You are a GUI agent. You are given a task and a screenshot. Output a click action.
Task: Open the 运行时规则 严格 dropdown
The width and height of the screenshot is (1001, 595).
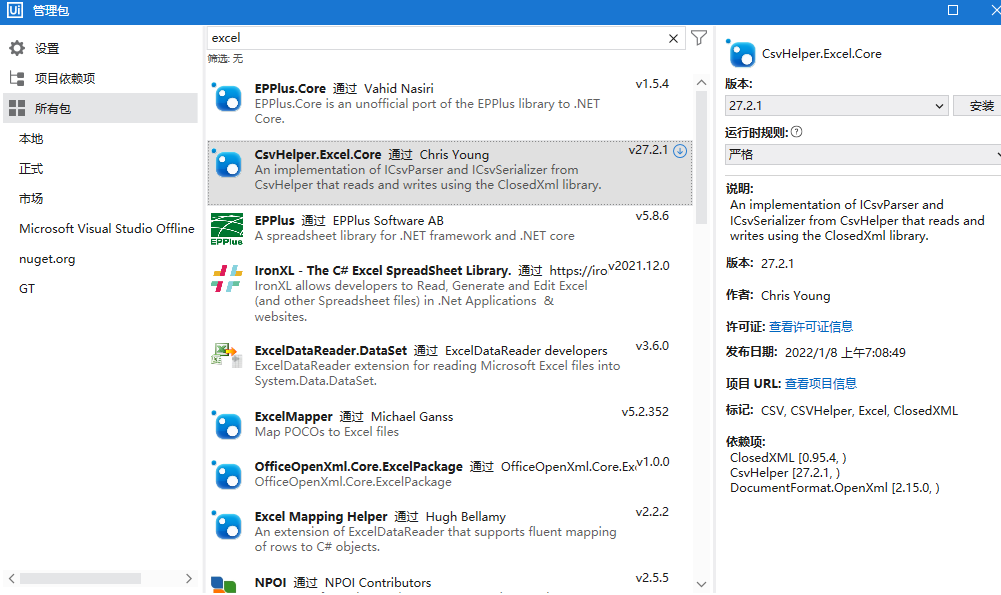pyautogui.click(x=863, y=154)
